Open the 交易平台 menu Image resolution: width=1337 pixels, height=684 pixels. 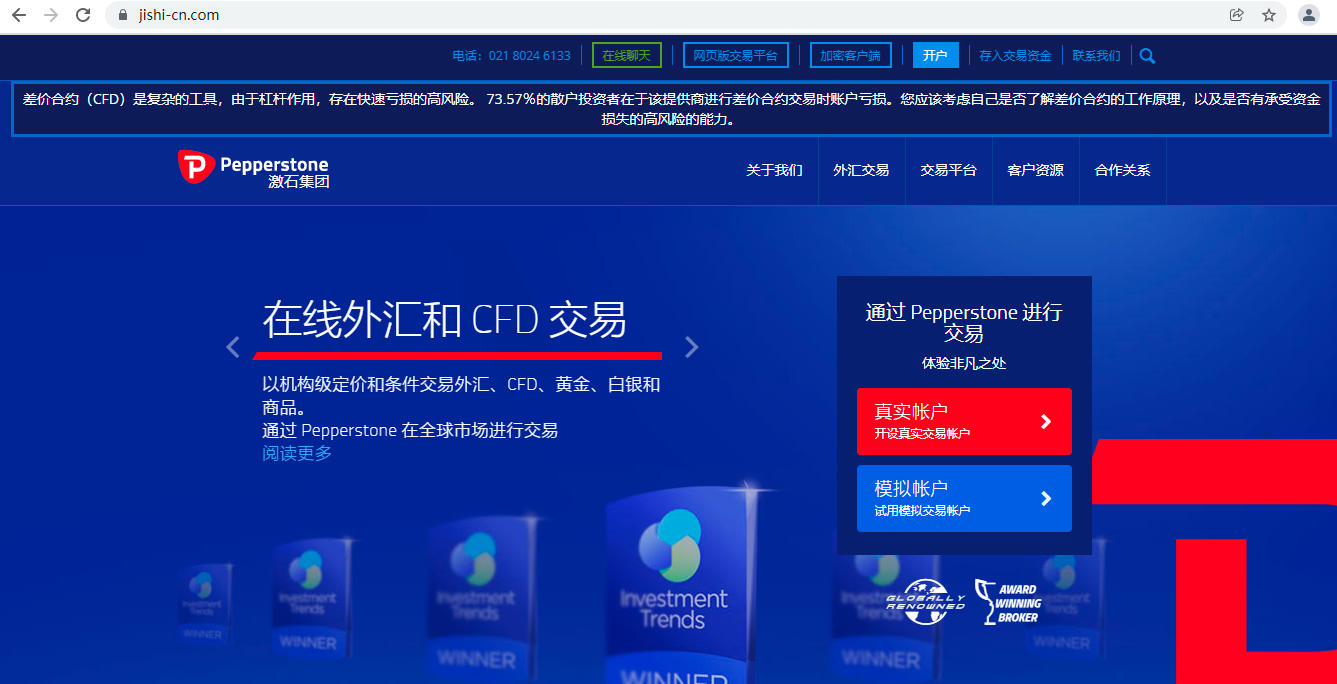pyautogui.click(x=948, y=170)
